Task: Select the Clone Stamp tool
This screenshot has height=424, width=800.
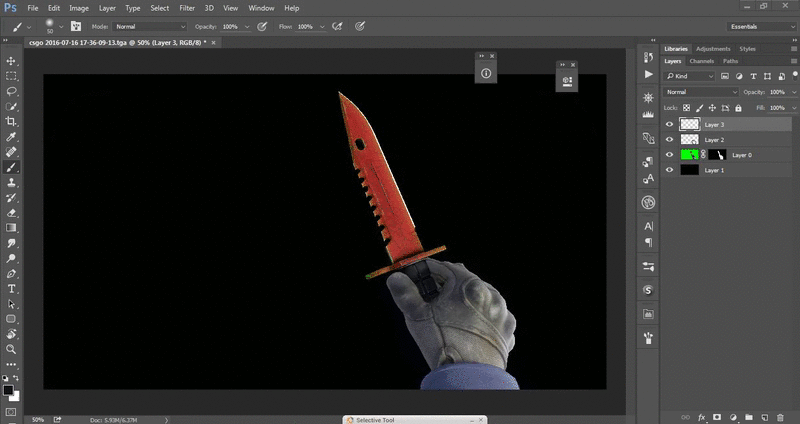Action: tap(11, 182)
